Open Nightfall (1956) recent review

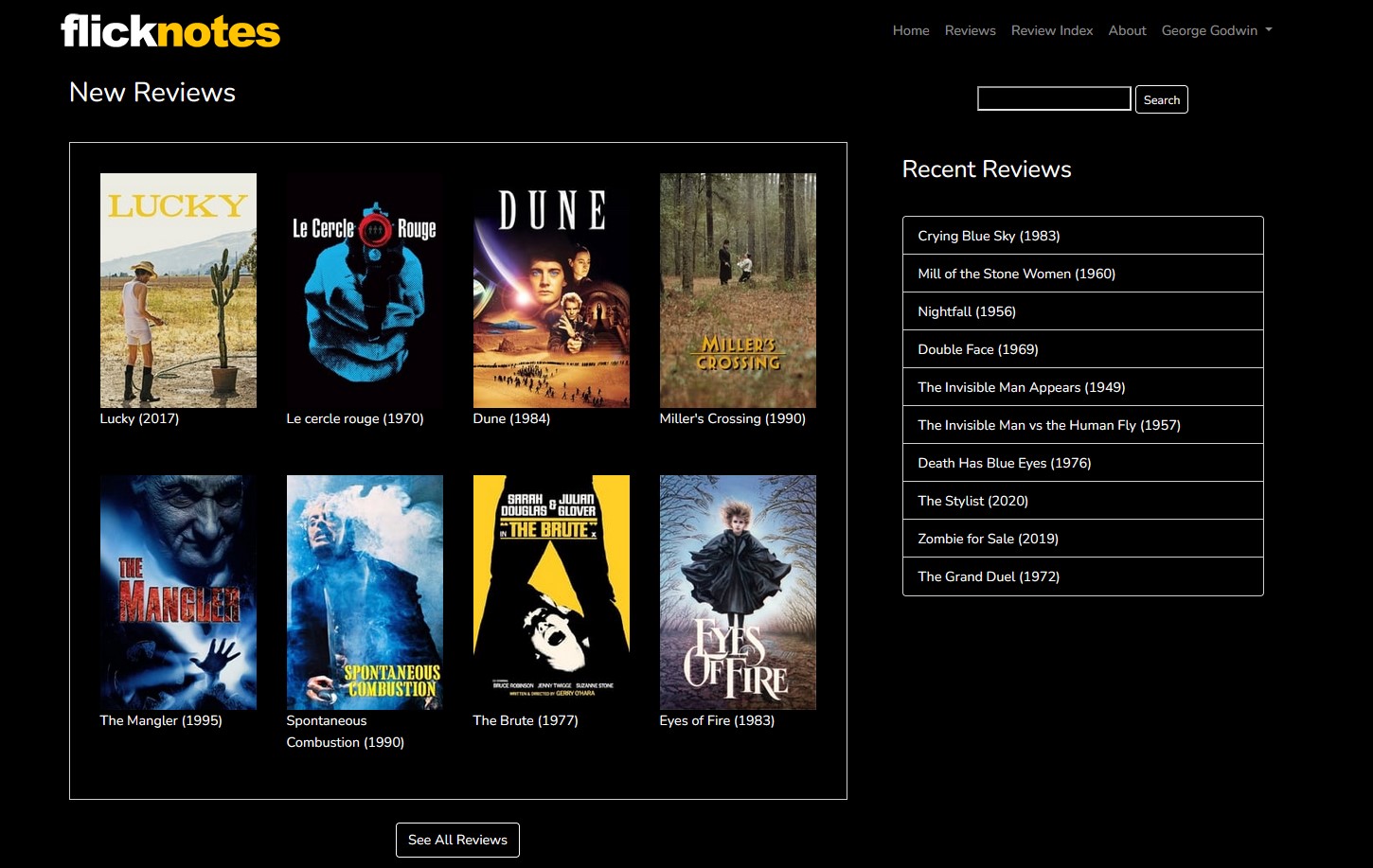[x=1083, y=311]
